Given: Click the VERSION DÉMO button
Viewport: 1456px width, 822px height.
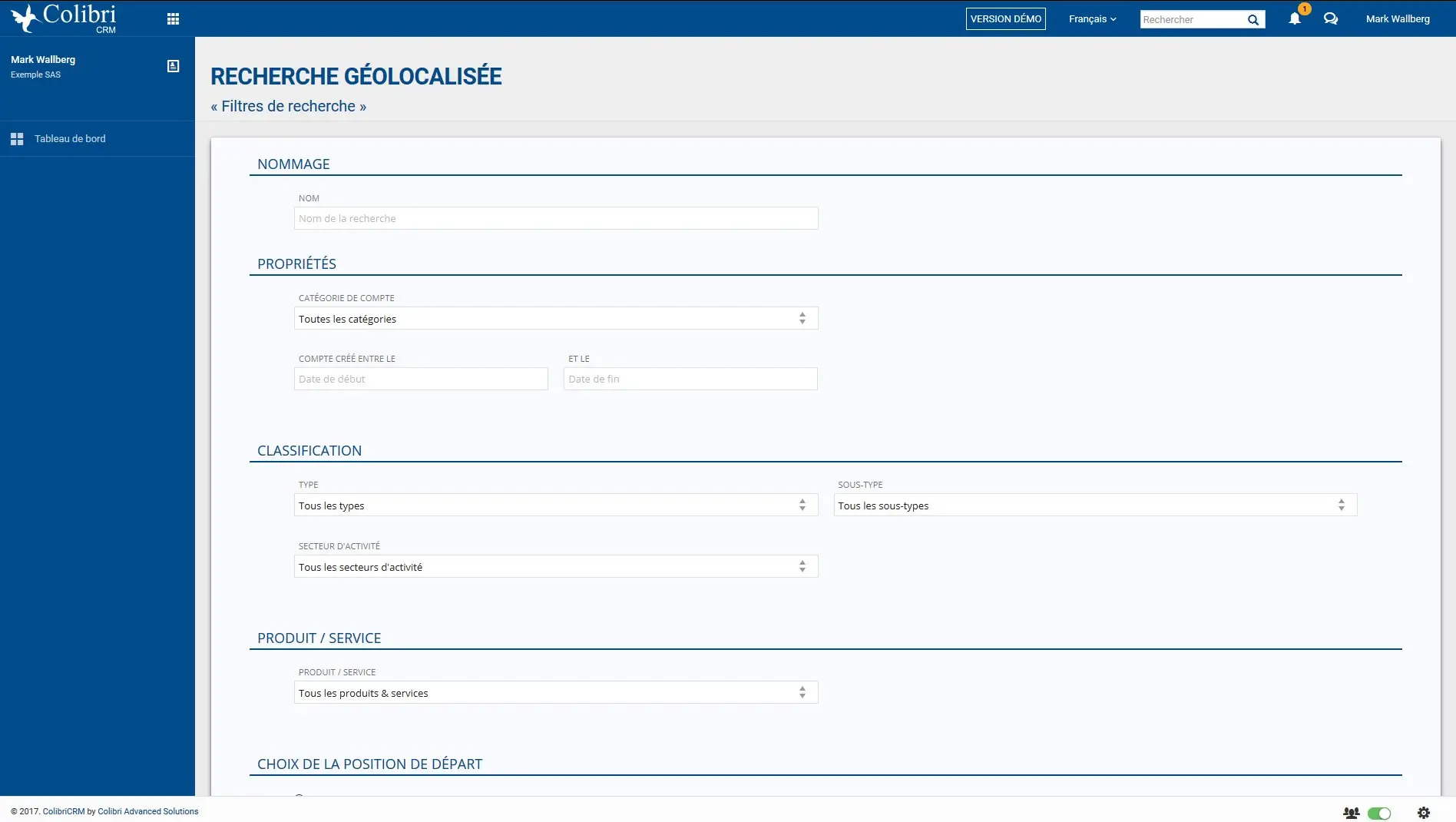Looking at the screenshot, I should tap(1005, 19).
